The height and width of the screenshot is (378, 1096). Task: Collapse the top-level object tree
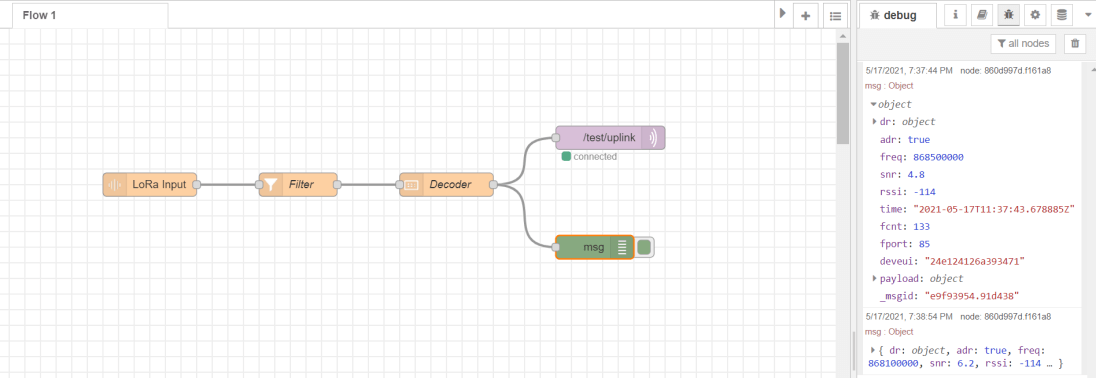(x=874, y=104)
